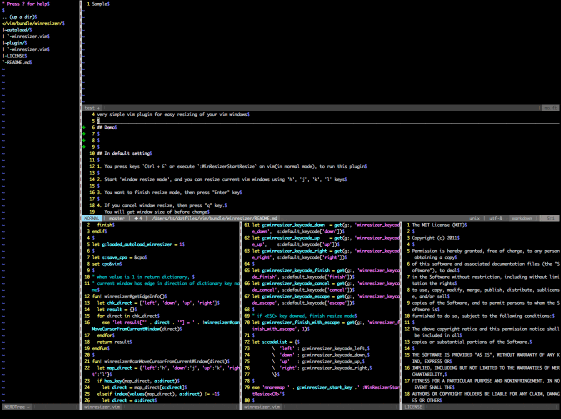Click the 'set cpo&vim' line

pyautogui.click(x=106, y=264)
